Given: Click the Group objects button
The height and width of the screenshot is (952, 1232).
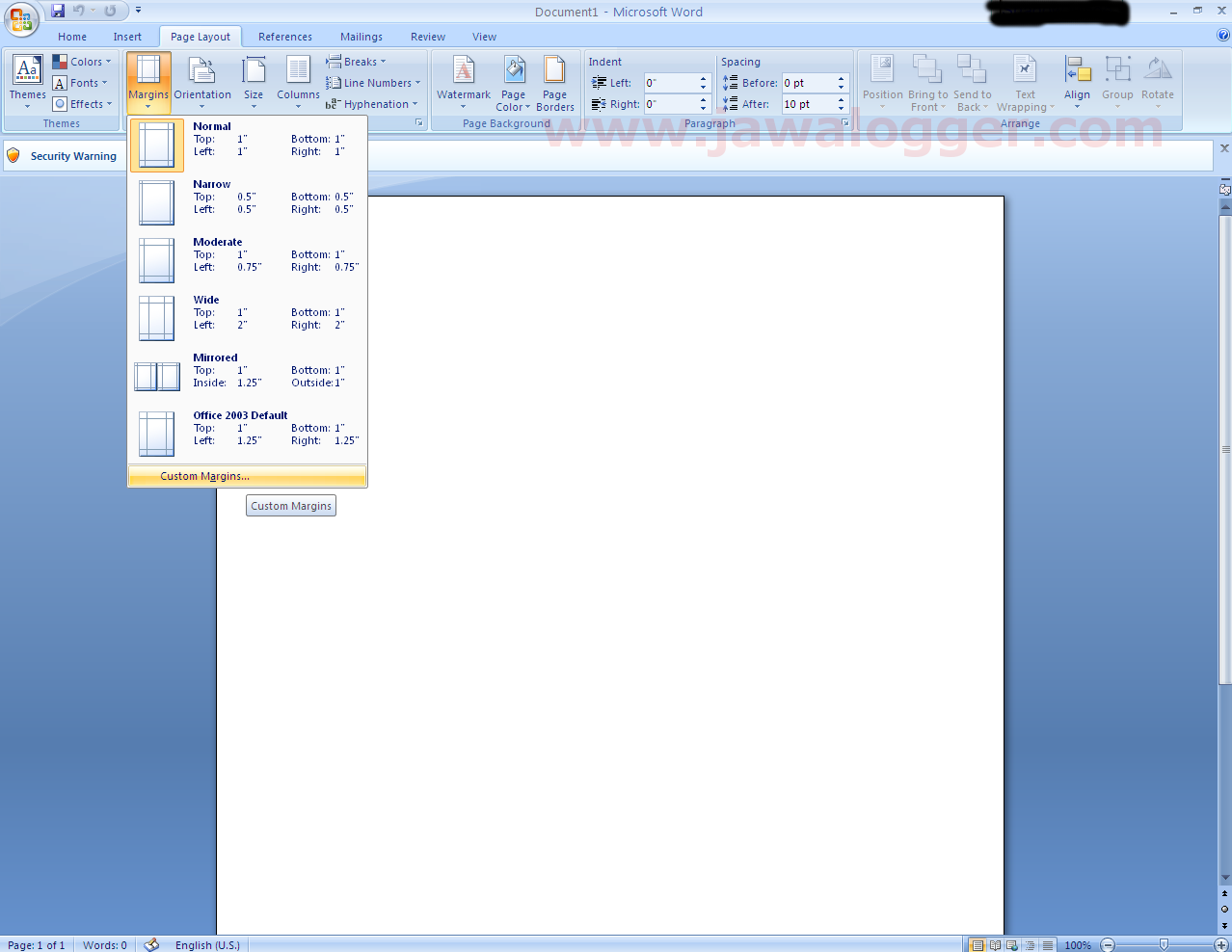Looking at the screenshot, I should coord(1118,83).
